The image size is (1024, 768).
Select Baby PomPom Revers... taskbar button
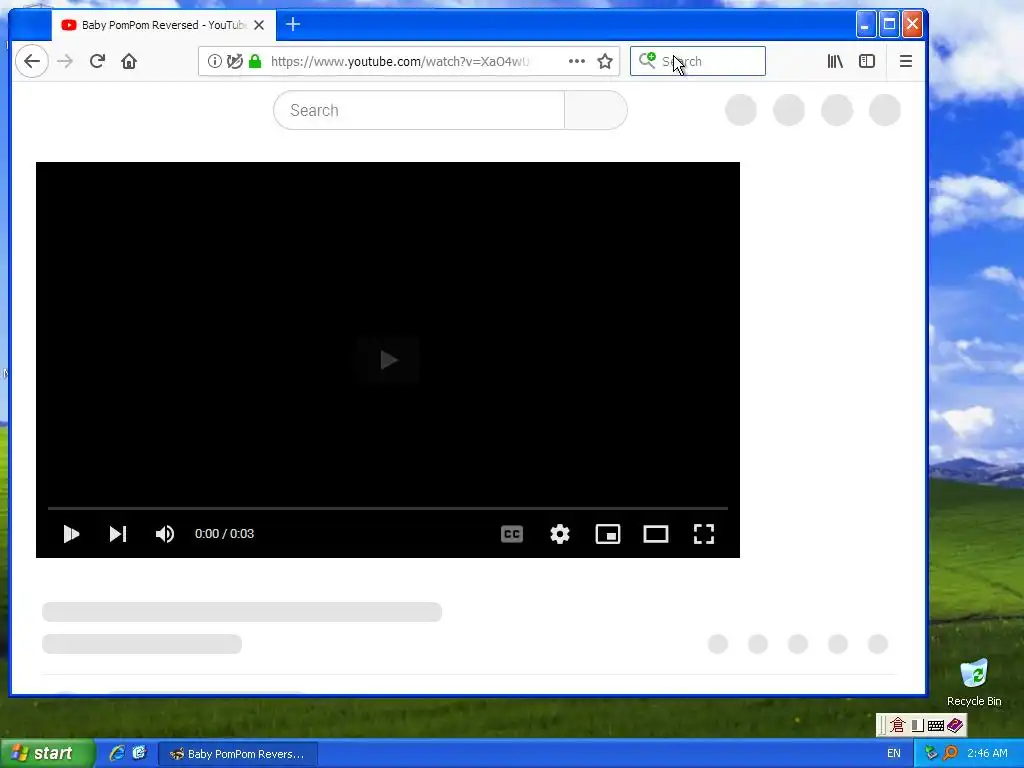click(x=238, y=754)
